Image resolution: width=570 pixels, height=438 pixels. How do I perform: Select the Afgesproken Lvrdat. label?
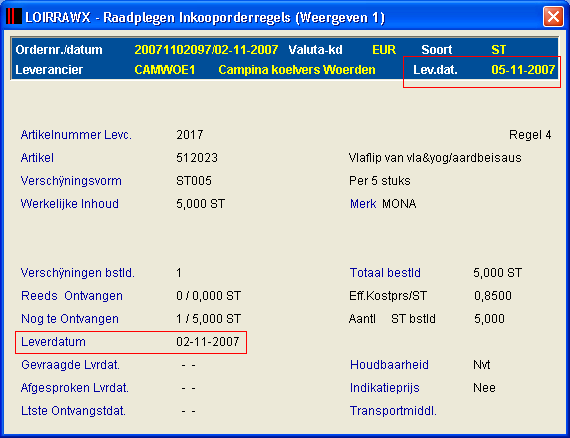pyautogui.click(x=75, y=388)
